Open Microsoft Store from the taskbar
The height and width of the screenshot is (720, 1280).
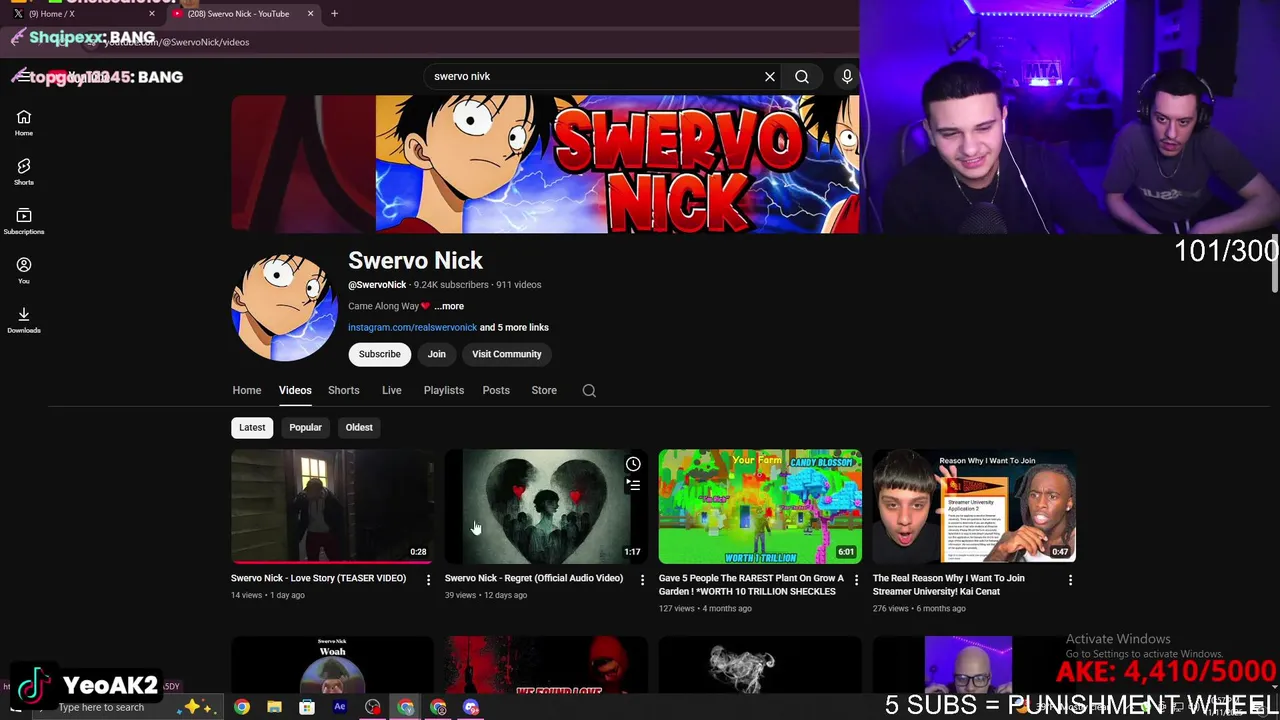307,707
